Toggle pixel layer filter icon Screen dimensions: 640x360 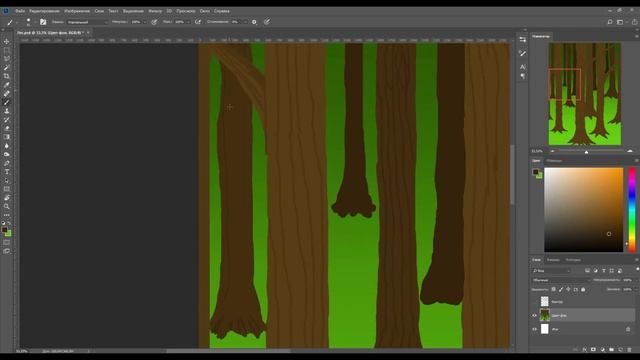click(587, 271)
